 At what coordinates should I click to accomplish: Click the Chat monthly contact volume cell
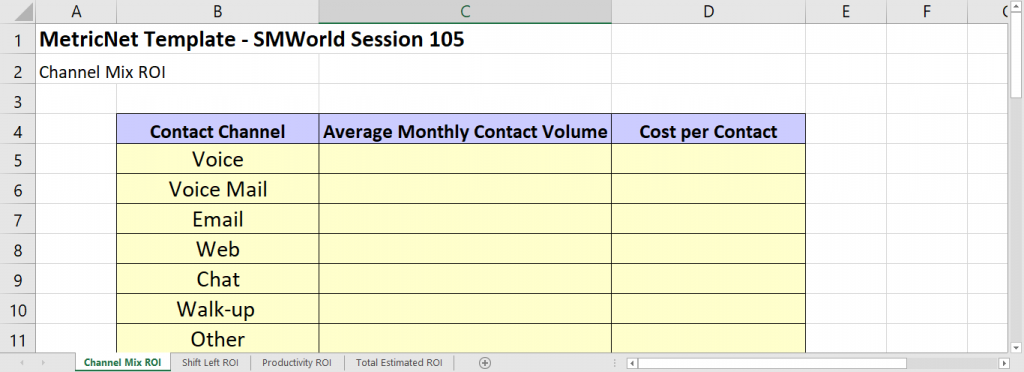(x=465, y=279)
